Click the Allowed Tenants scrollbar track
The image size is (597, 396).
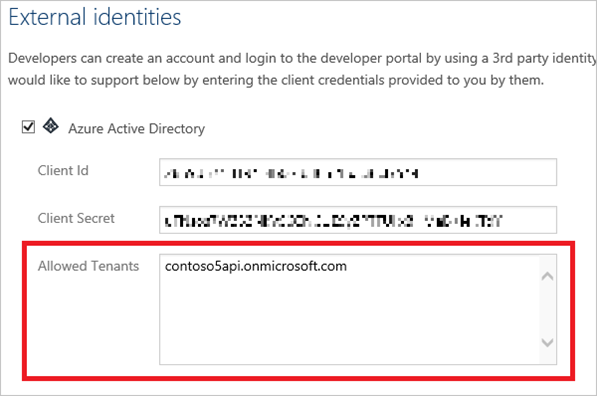pos(548,309)
